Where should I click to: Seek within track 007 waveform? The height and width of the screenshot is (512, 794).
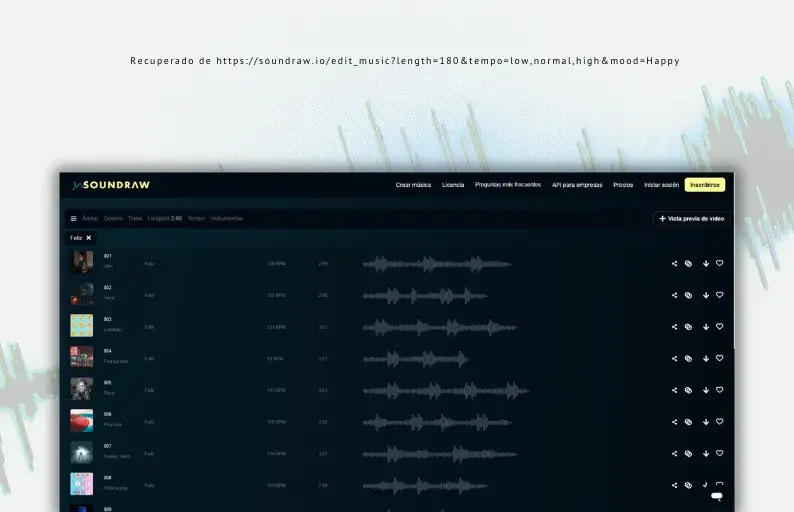click(440, 454)
